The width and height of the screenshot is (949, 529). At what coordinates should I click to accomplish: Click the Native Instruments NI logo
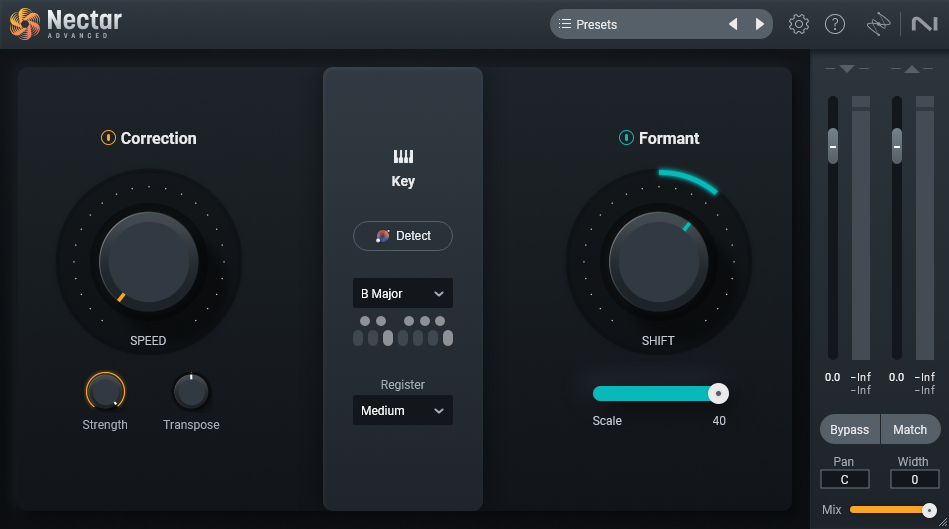924,24
